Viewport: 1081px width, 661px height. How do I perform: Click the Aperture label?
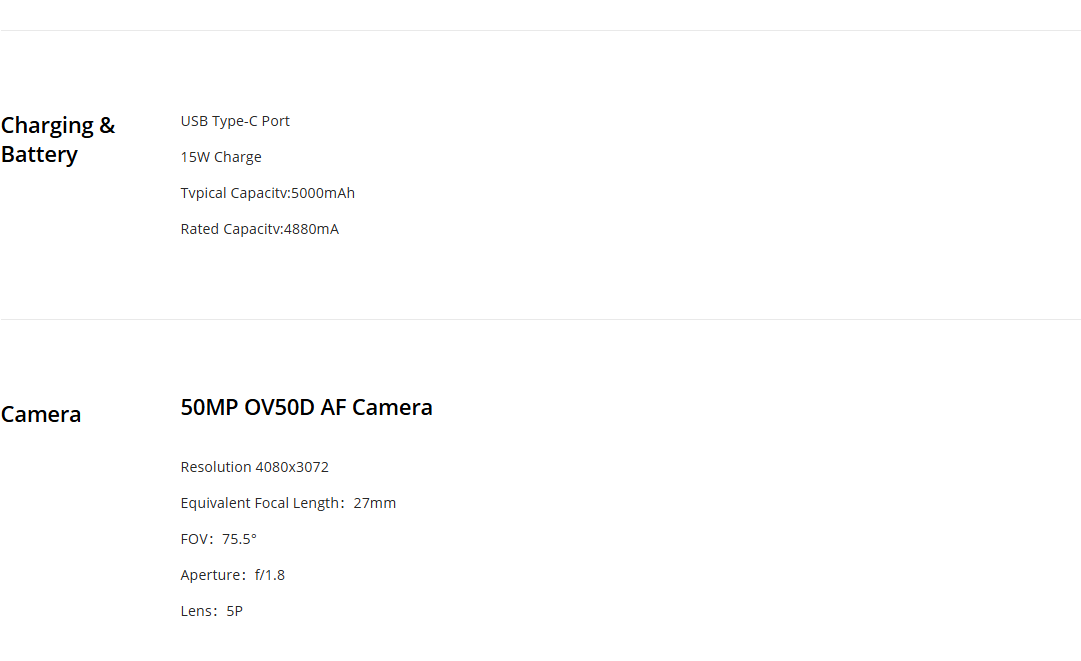(211, 575)
